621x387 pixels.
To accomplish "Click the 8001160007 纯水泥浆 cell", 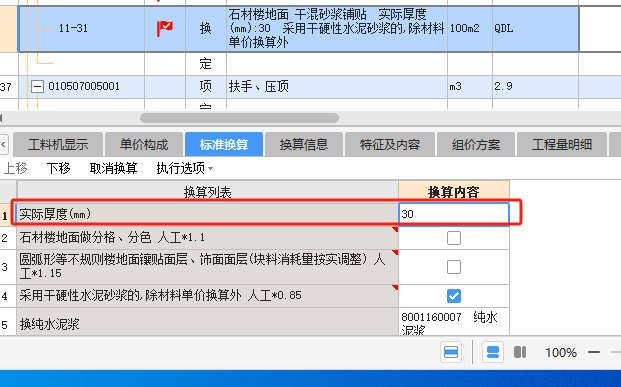I will coord(453,322).
